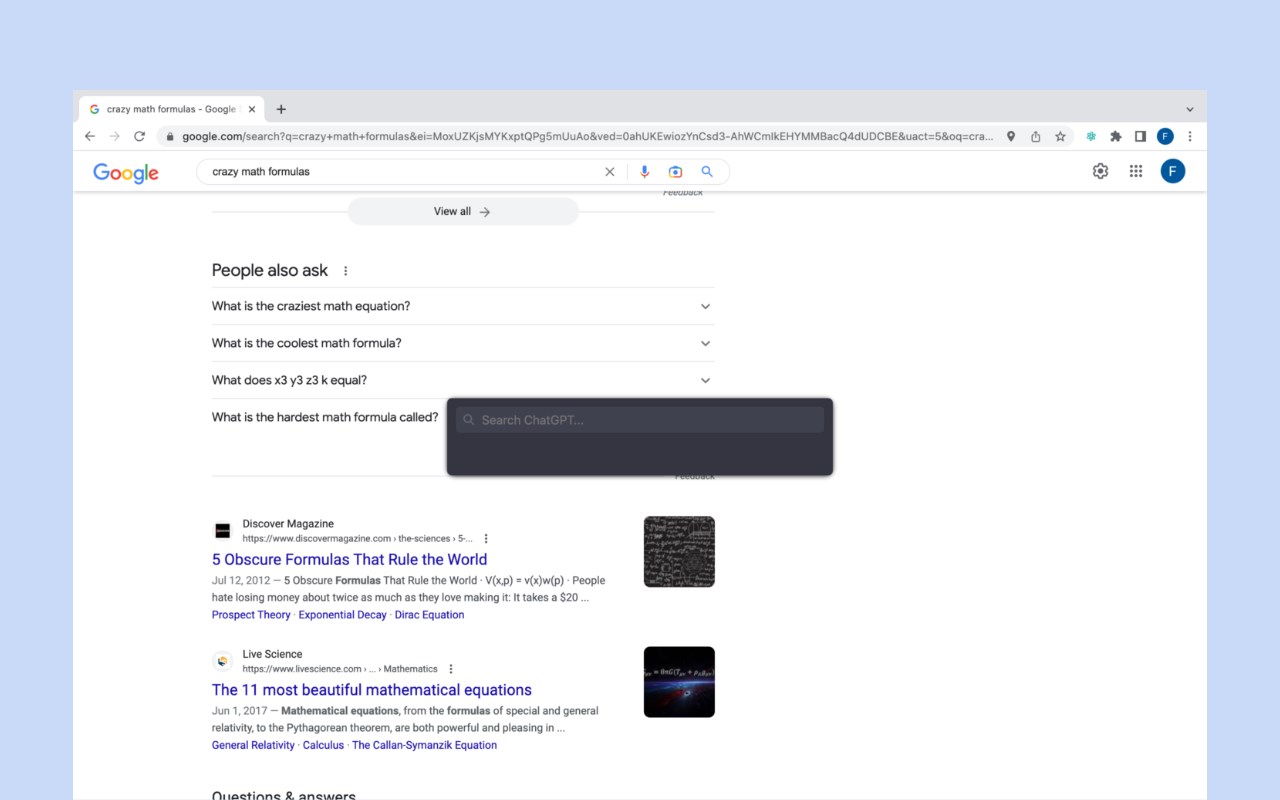Click the Search ChatGPT input field
The width and height of the screenshot is (1280, 800).
[x=640, y=420]
